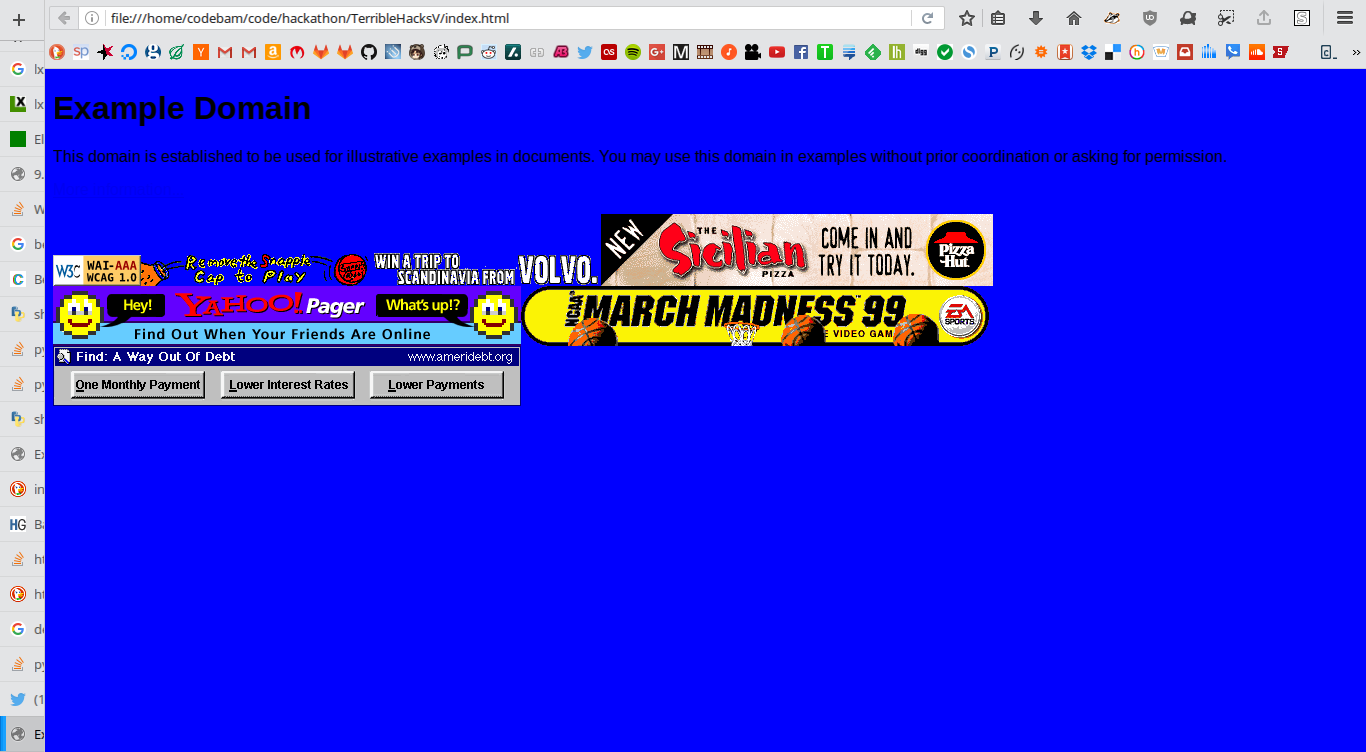This screenshot has height=752, width=1366.
Task: Click the Yahoo! Pager banner ad
Action: point(287,316)
